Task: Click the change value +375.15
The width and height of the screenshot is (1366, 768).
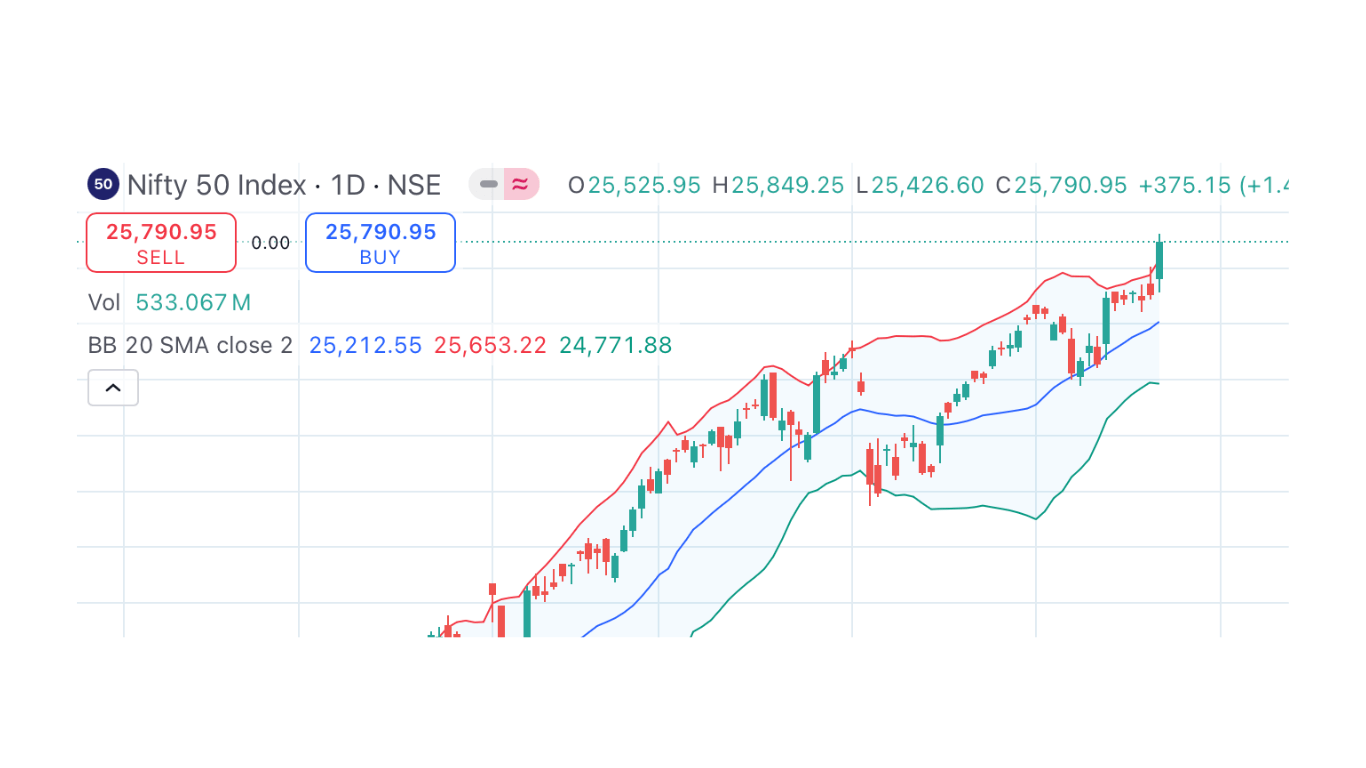Action: click(x=1185, y=186)
